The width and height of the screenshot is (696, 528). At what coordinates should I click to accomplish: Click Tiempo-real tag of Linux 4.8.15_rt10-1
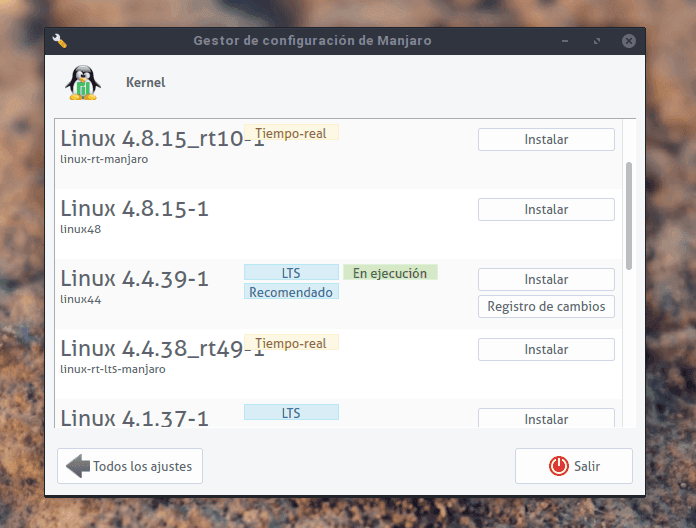pyautogui.click(x=291, y=133)
